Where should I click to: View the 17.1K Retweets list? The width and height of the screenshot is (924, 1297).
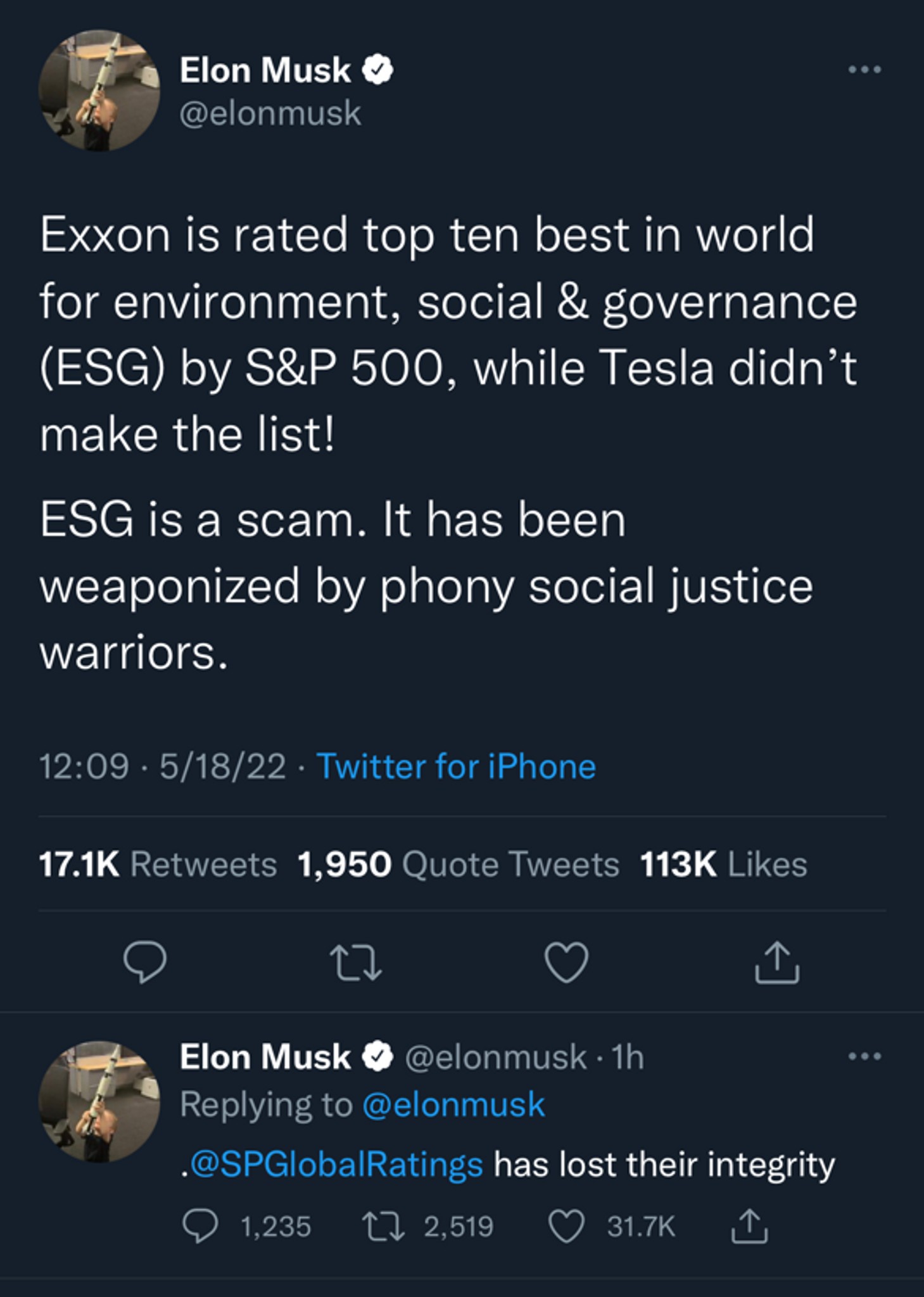tap(158, 864)
